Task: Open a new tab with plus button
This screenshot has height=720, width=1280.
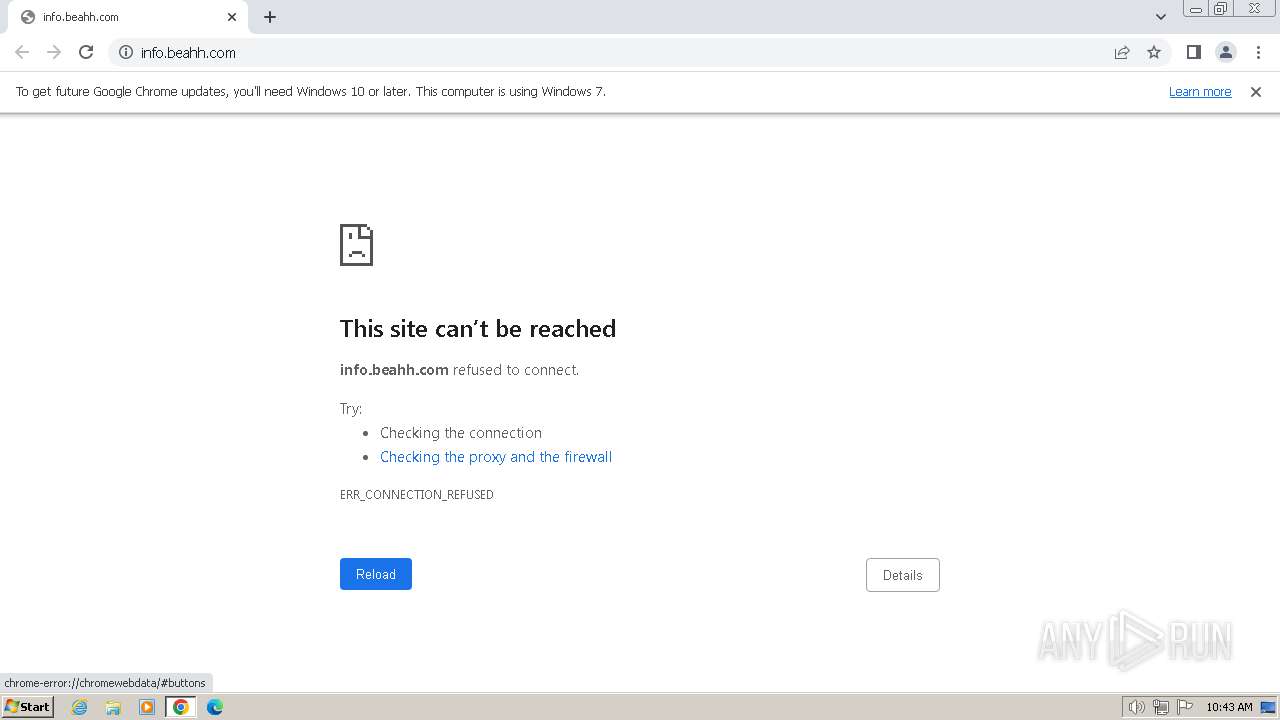Action: [x=270, y=17]
